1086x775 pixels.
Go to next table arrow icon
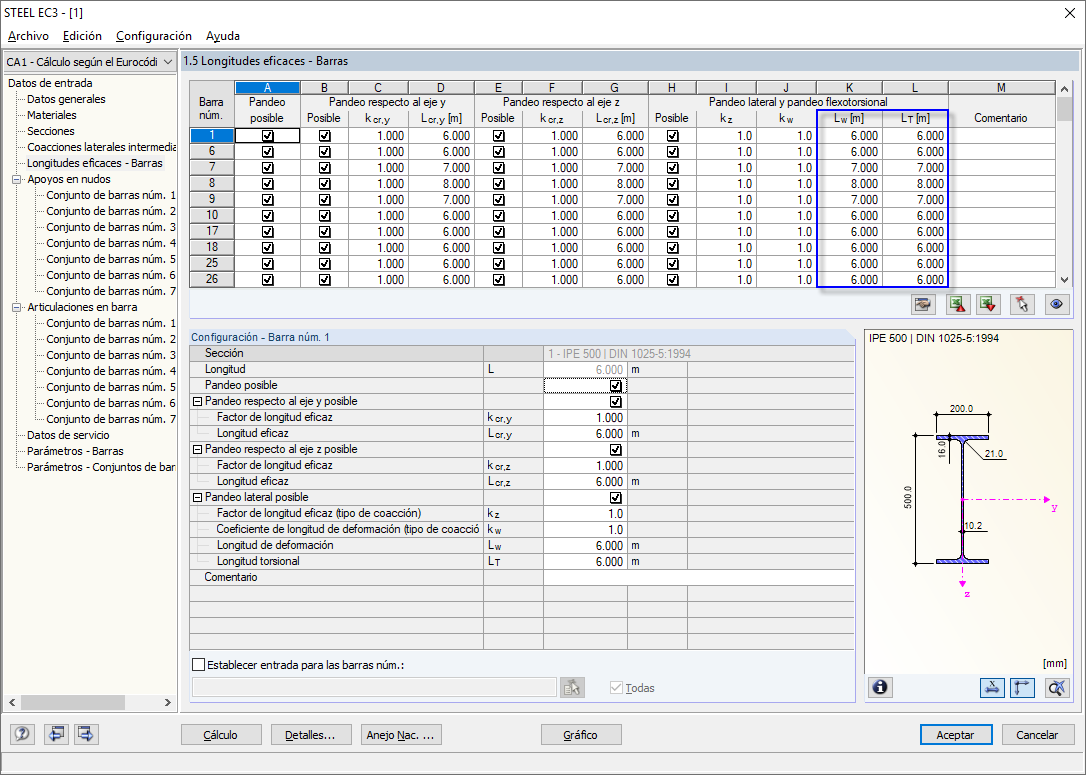pos(85,734)
